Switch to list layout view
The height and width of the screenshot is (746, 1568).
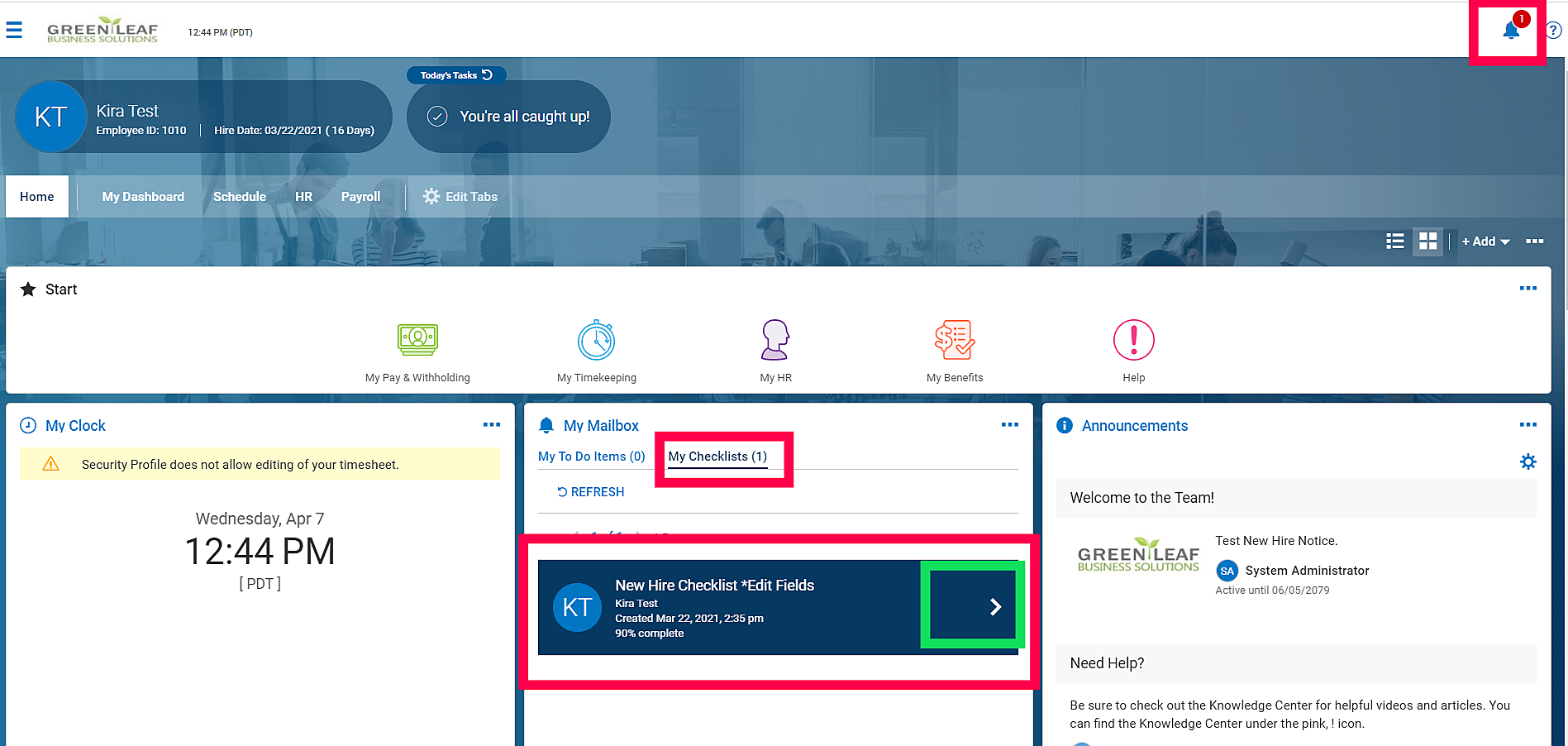pos(1395,241)
